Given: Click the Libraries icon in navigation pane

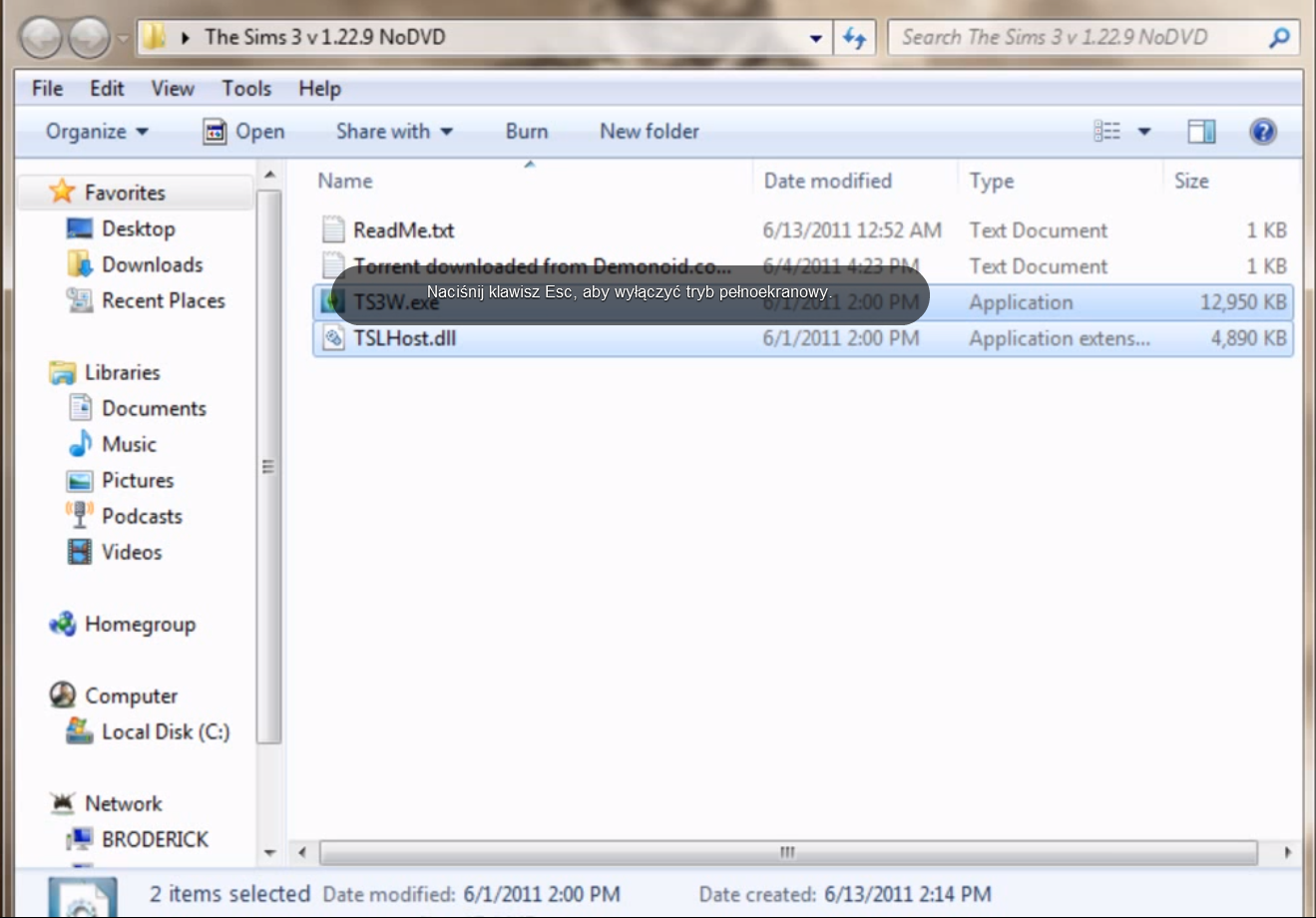Looking at the screenshot, I should (62, 373).
